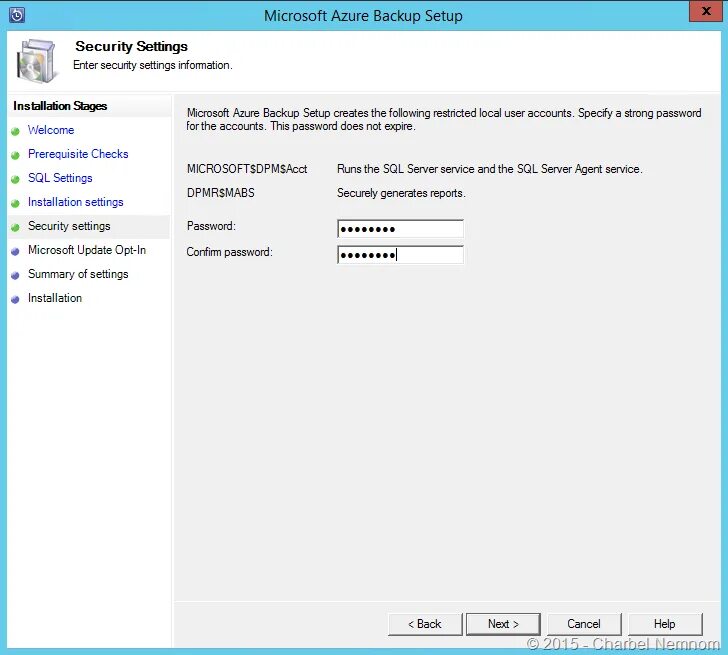Screen dimensions: 728x655
Task: Click the Microsoft Azure Backup Setup title
Action: [x=363, y=16]
